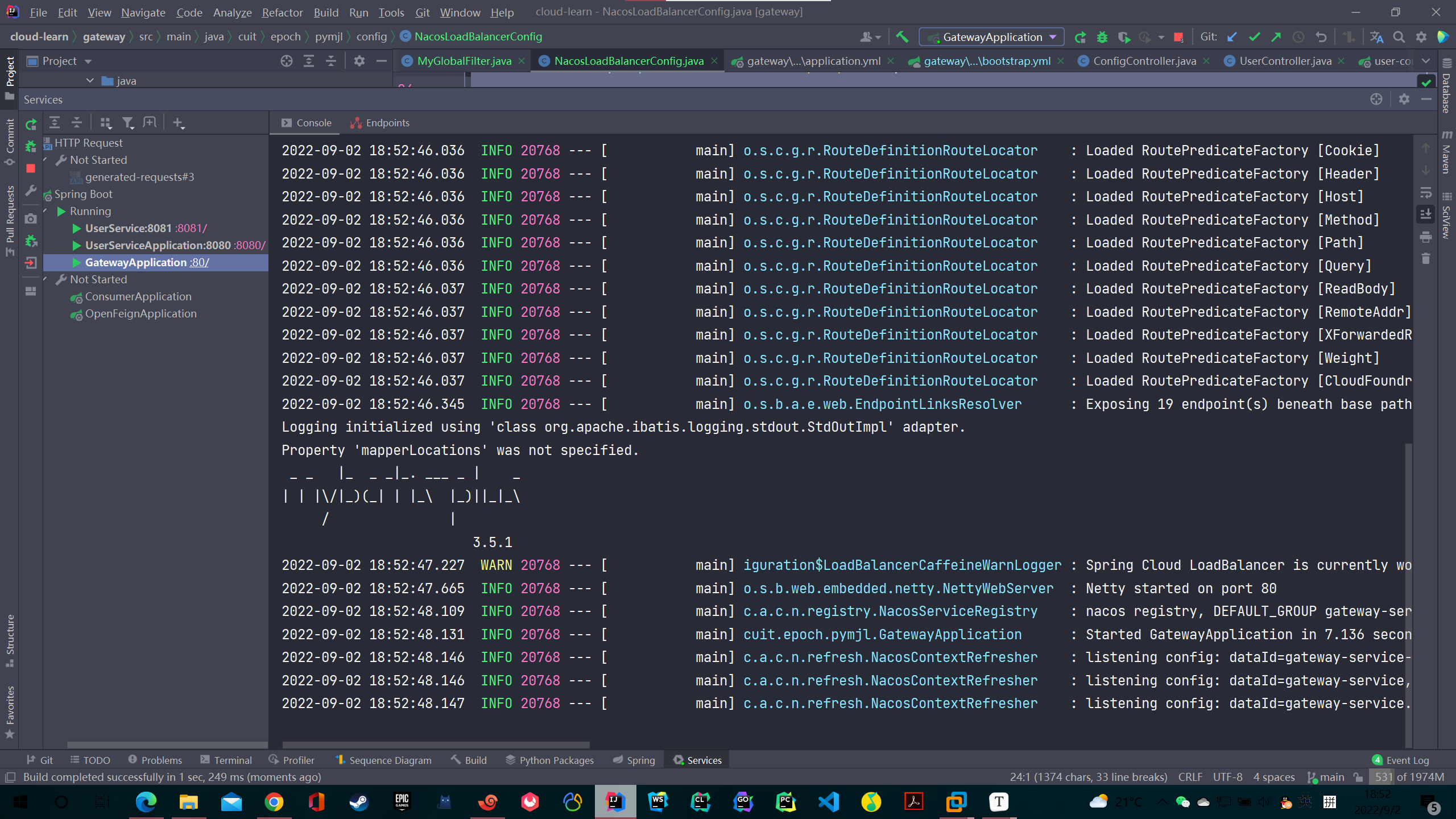
Task: Open Sequence Diagram tool window
Action: 383,760
